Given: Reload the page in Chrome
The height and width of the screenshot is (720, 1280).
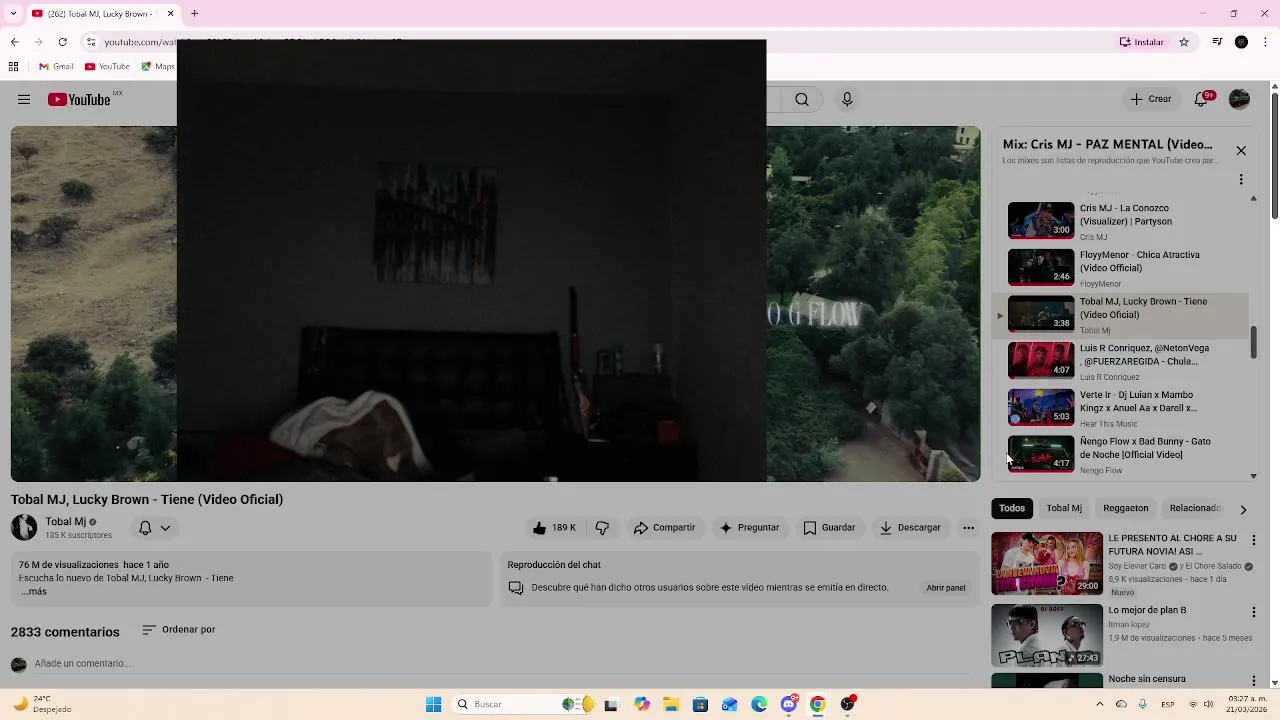Looking at the screenshot, I should click(x=62, y=42).
